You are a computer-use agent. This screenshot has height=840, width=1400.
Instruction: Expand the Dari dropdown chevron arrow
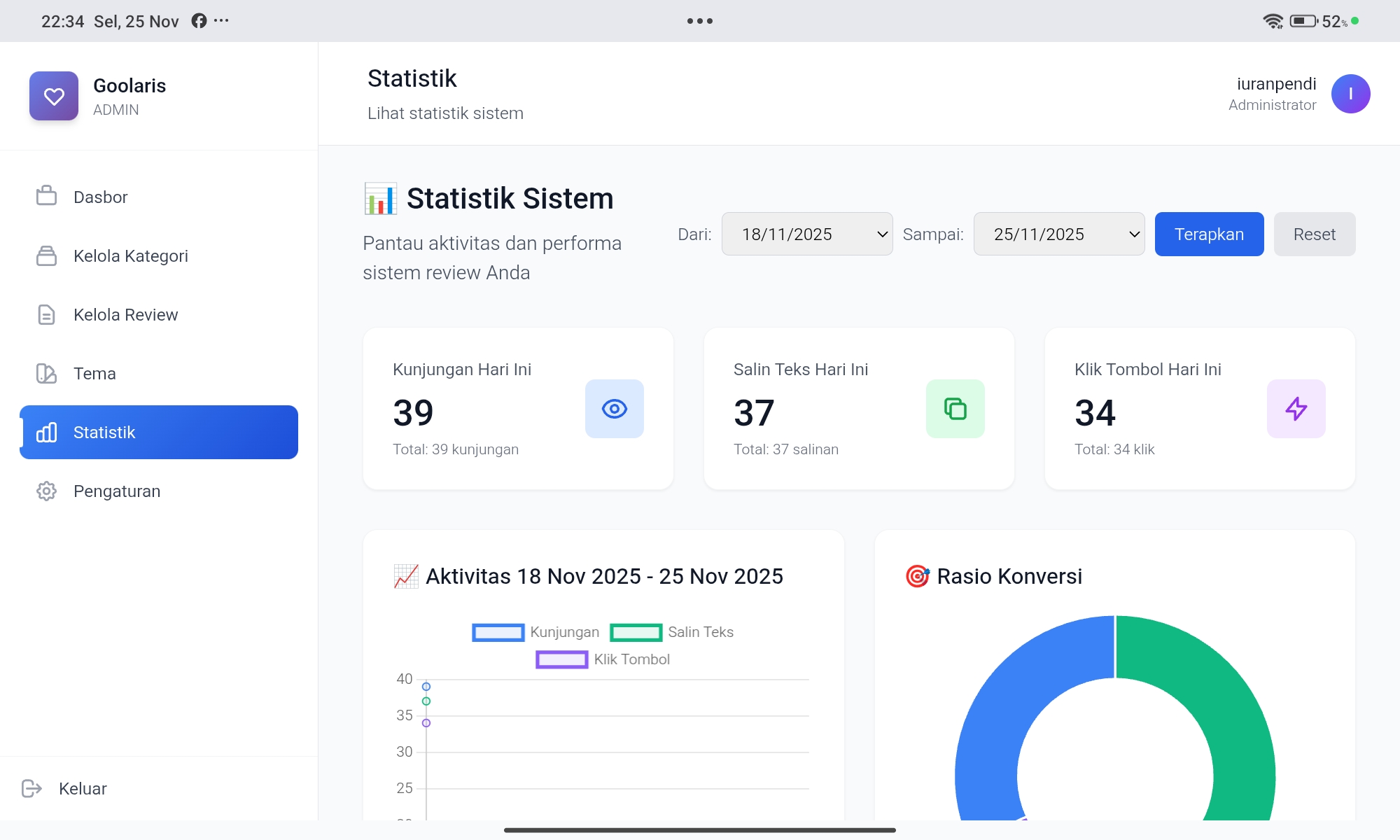point(881,234)
